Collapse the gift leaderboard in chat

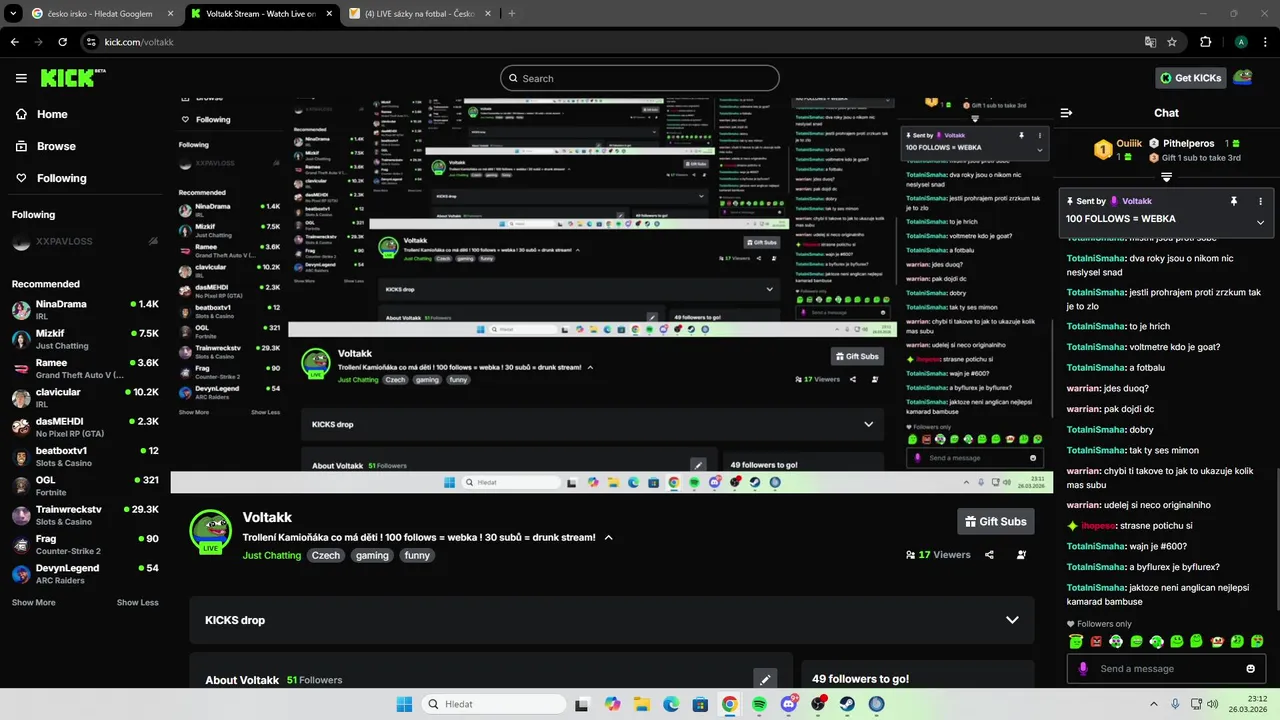click(1166, 177)
